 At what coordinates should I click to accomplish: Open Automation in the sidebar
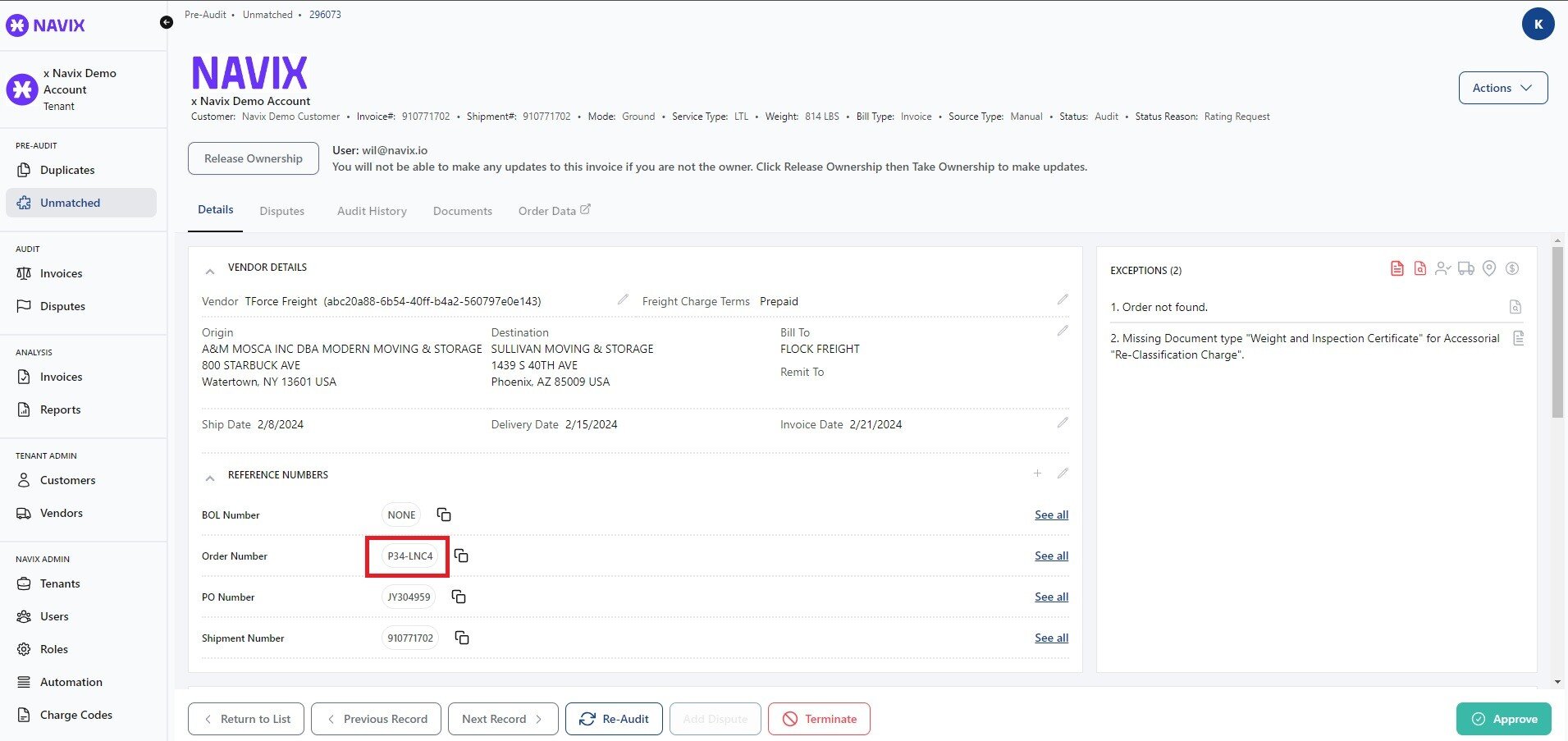click(80, 682)
